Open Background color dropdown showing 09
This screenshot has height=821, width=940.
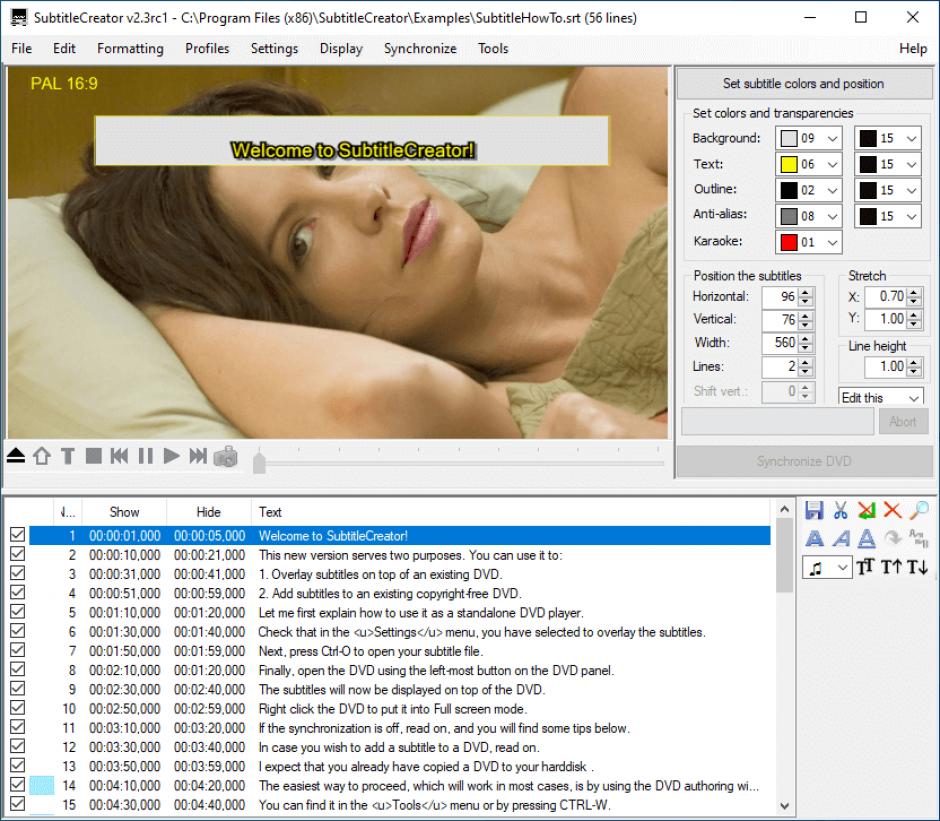809,139
